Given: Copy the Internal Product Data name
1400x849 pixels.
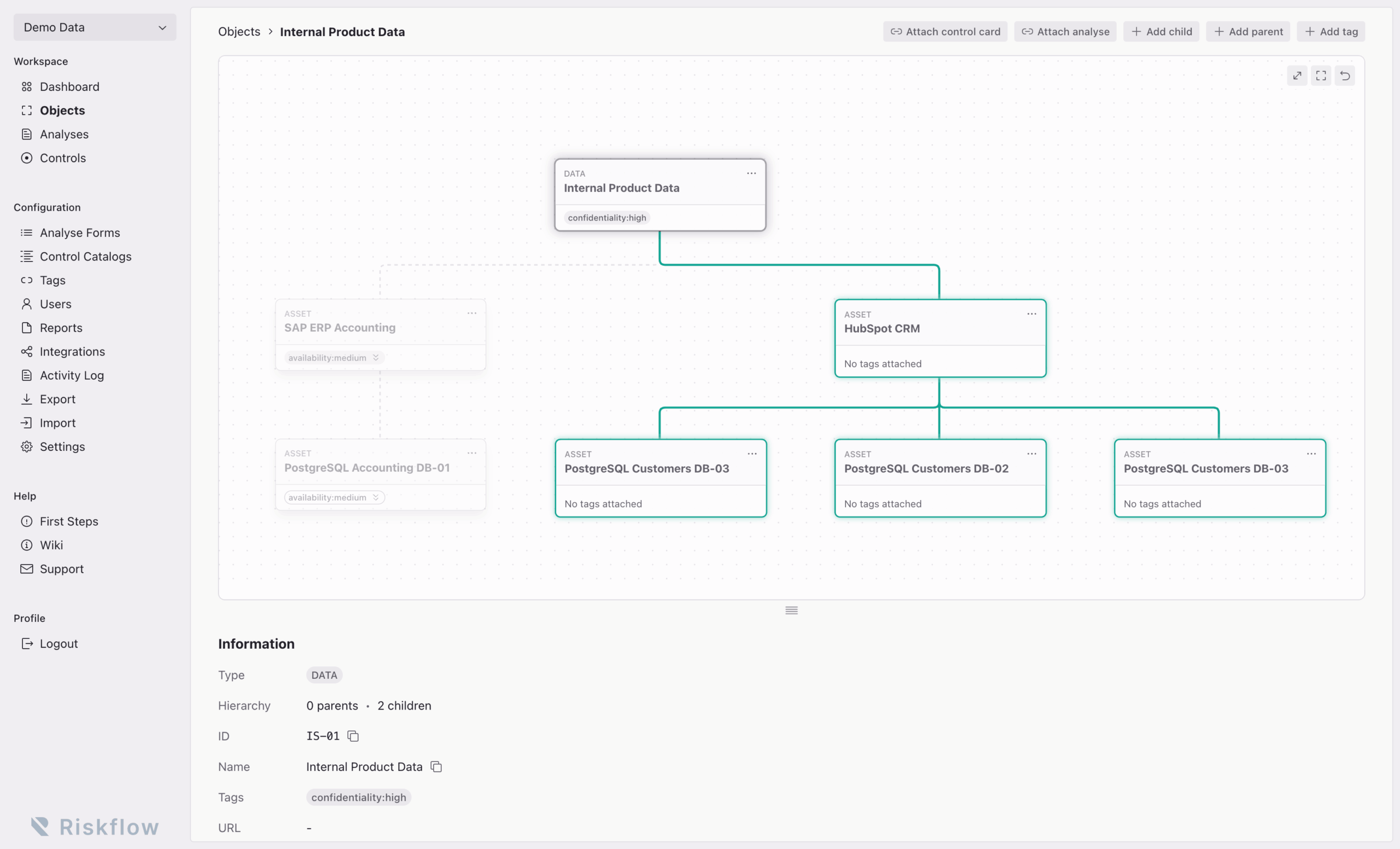Looking at the screenshot, I should 436,766.
